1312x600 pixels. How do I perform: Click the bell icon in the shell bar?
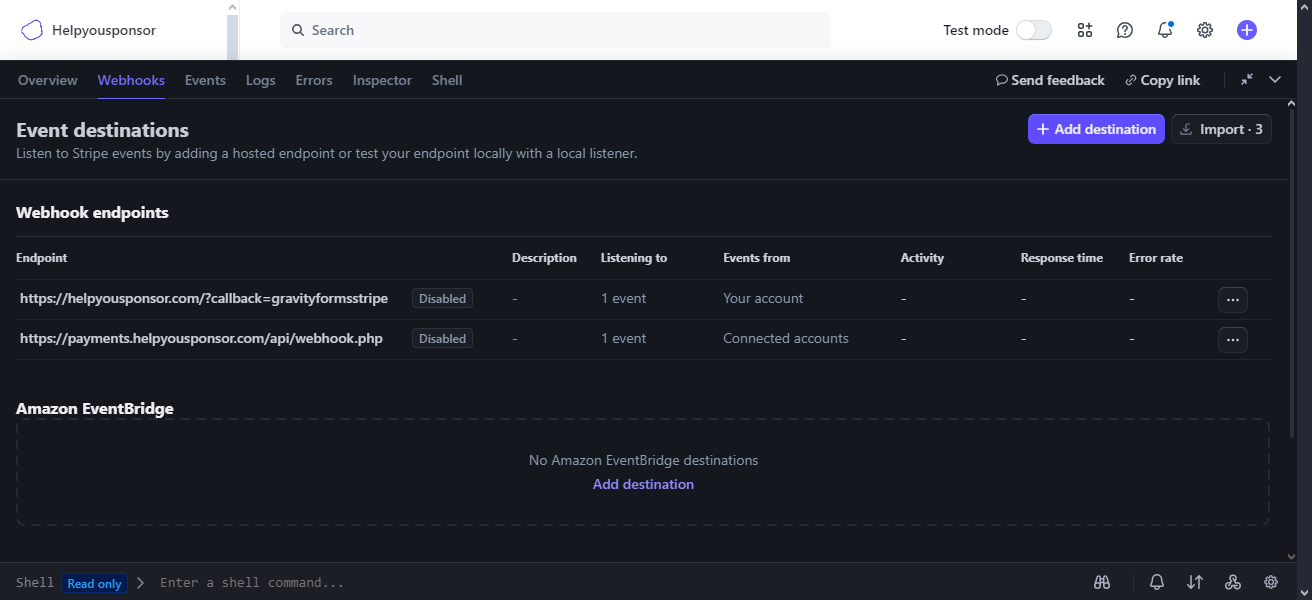pos(1157,582)
